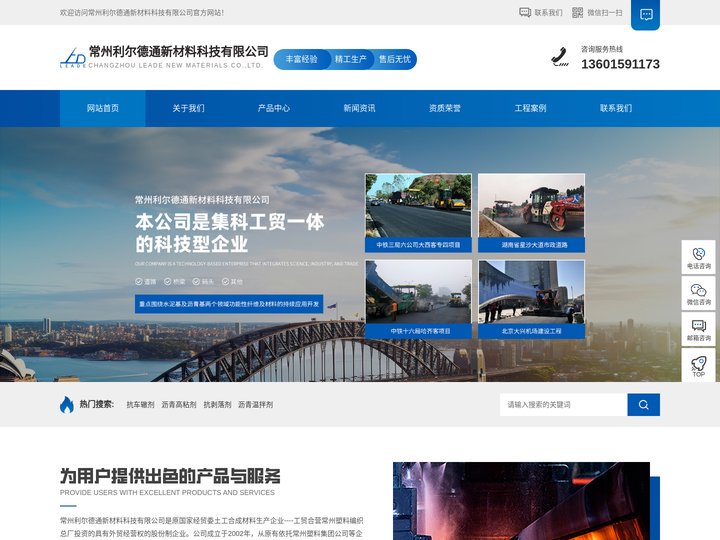Click the telephone handset icon beside hotline

(560, 57)
